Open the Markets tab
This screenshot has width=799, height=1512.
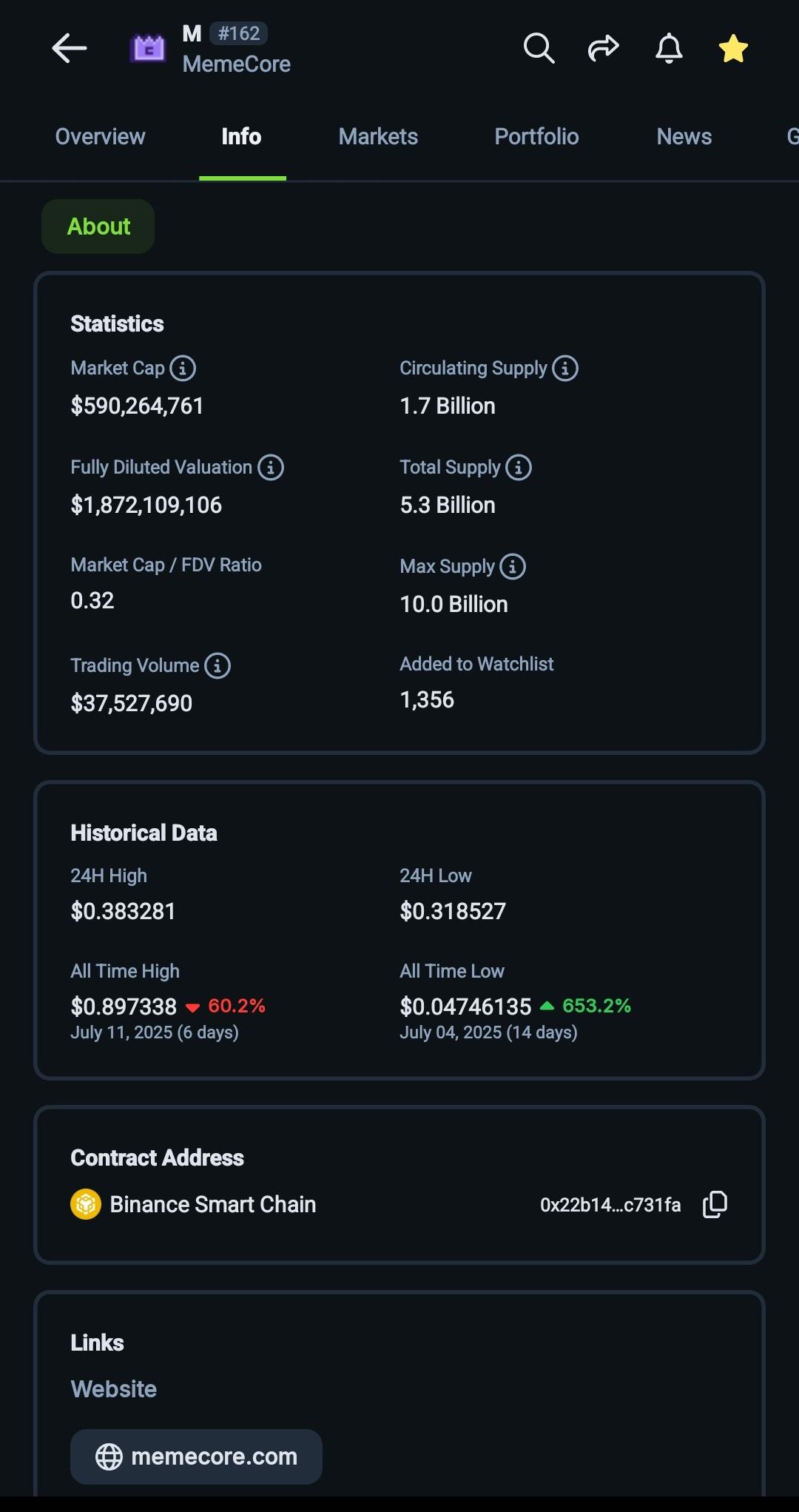378,137
